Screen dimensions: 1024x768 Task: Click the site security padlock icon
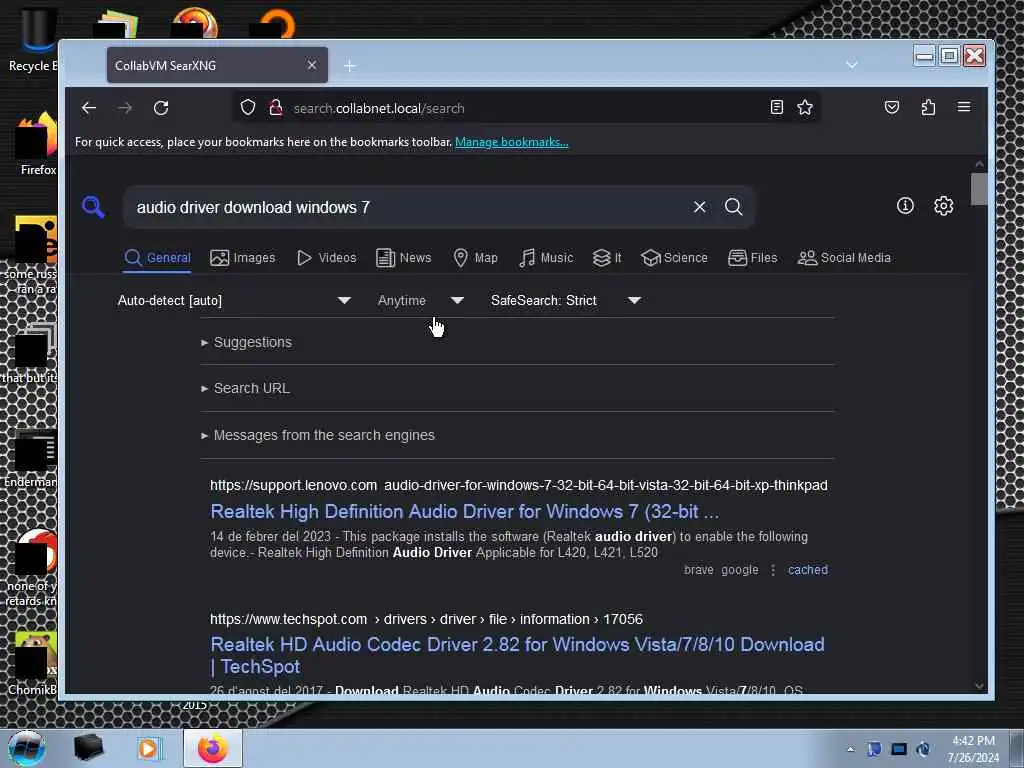point(275,107)
